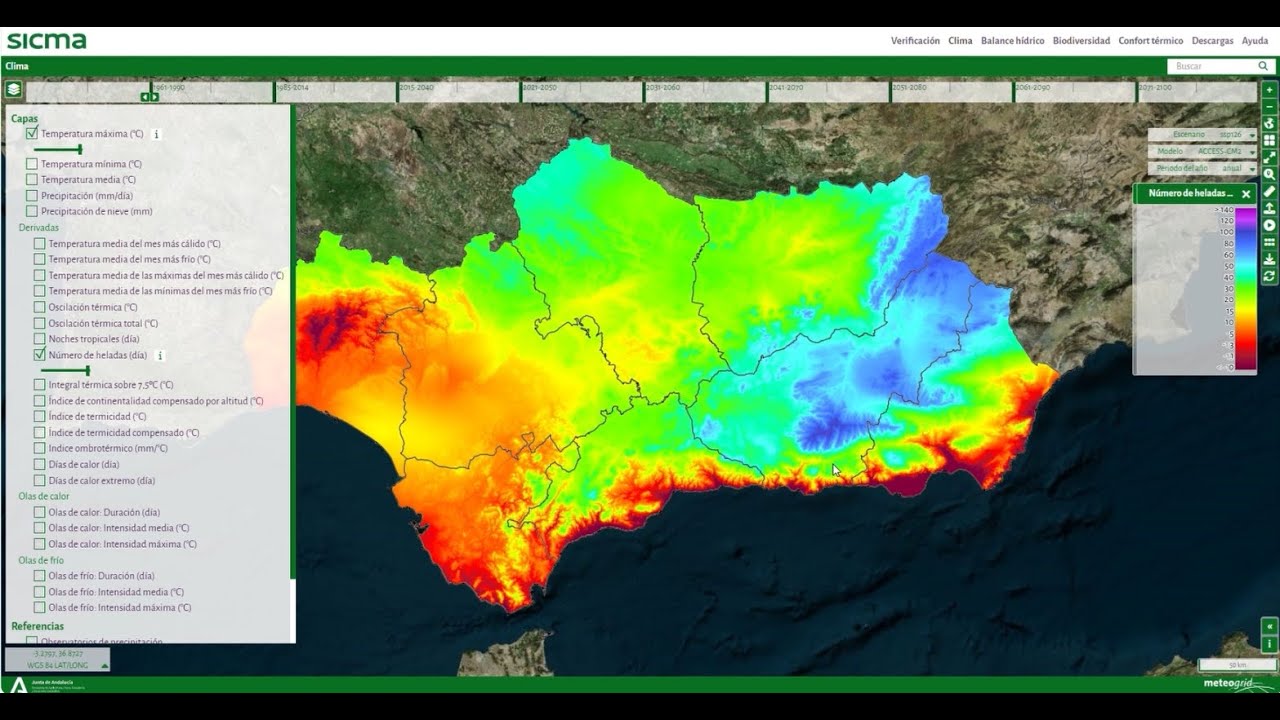Zoom in with the plus button
This screenshot has height=720, width=1280.
1270,89
